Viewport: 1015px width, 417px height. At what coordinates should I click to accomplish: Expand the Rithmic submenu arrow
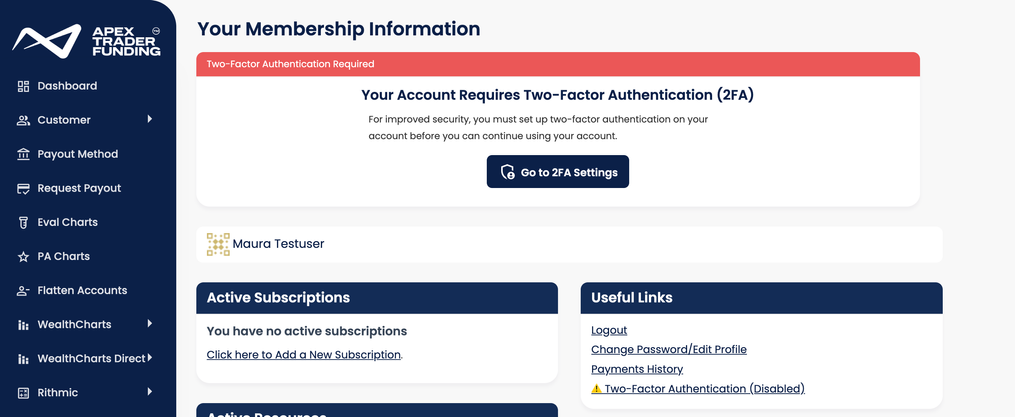(150, 391)
